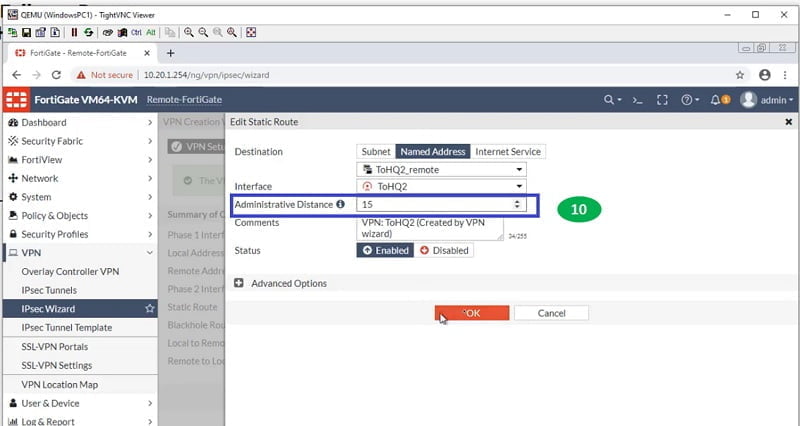Image resolution: width=800 pixels, height=426 pixels.
Task: Expand the System menu
Action: 79,197
